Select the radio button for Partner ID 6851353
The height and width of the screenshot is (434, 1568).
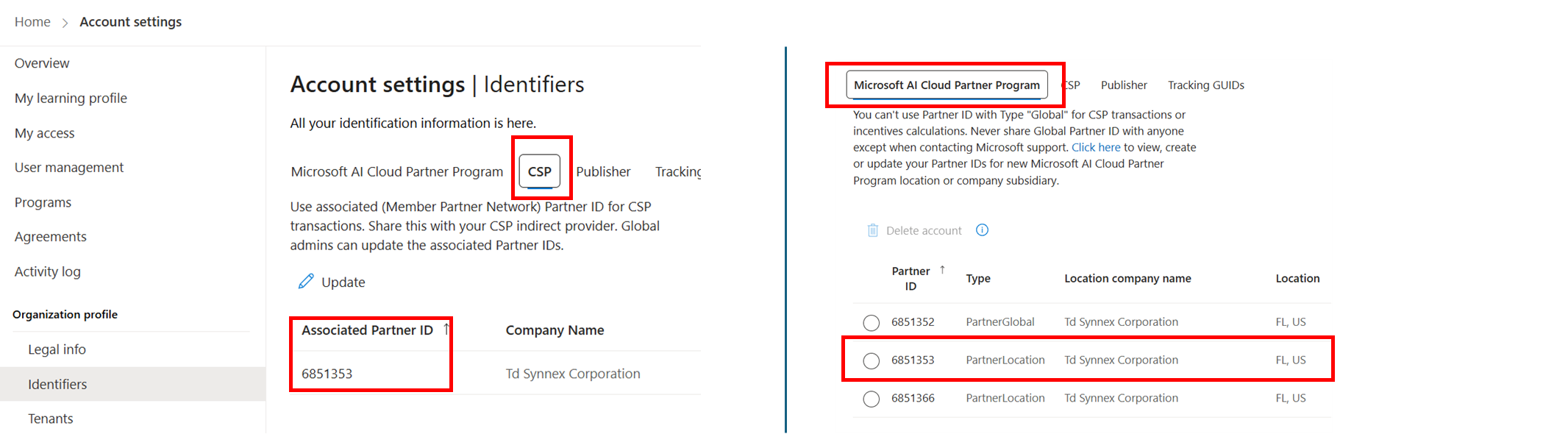coord(871,360)
